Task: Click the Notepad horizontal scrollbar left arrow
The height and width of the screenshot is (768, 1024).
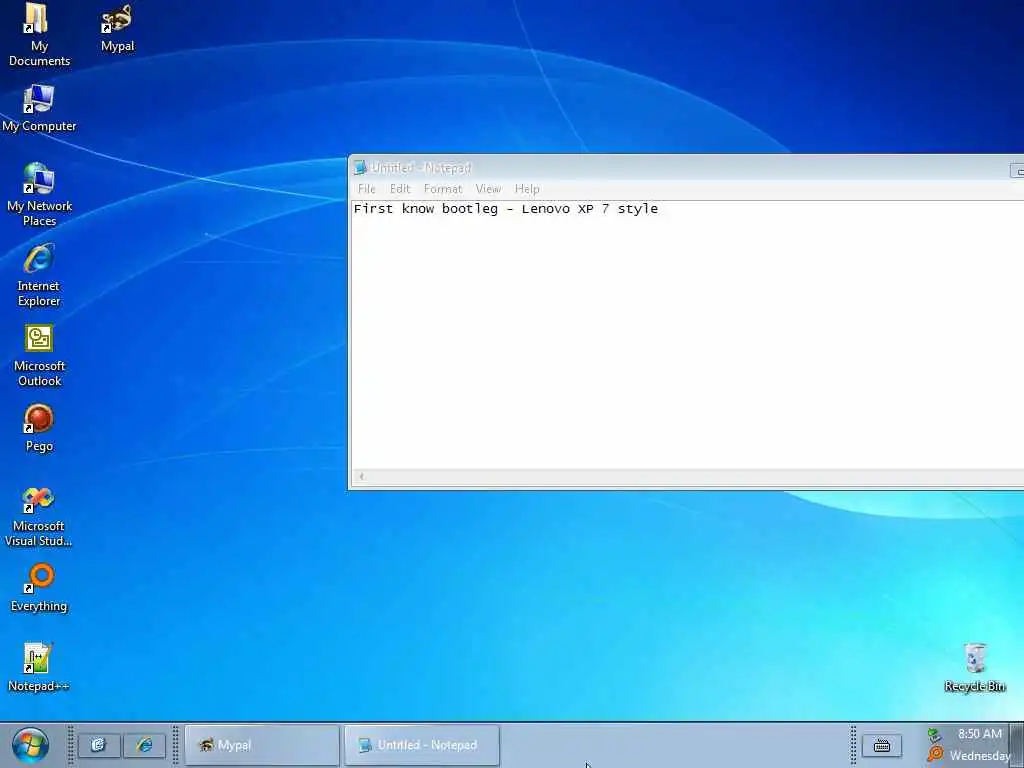Action: (361, 477)
